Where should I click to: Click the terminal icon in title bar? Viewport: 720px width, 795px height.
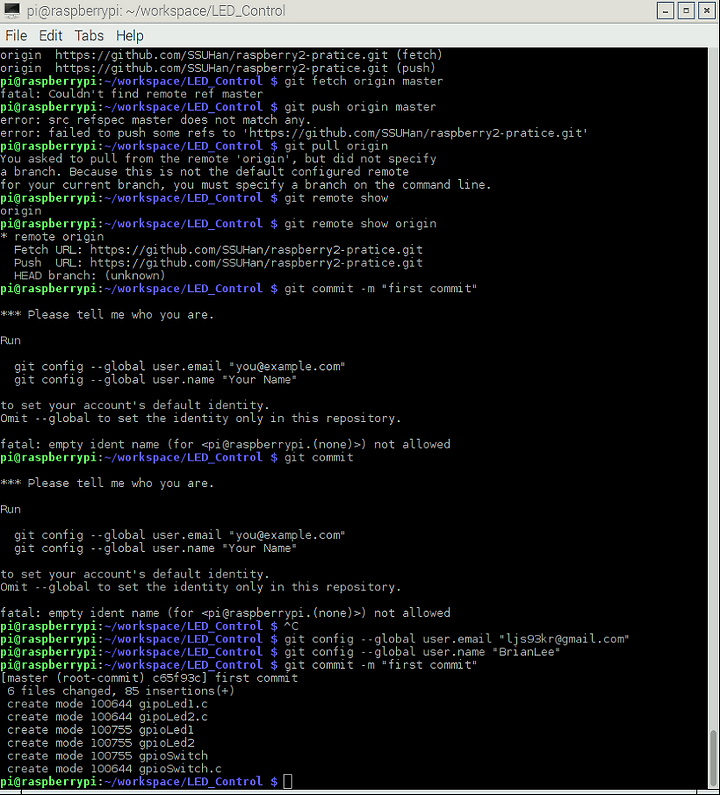tap(12, 10)
